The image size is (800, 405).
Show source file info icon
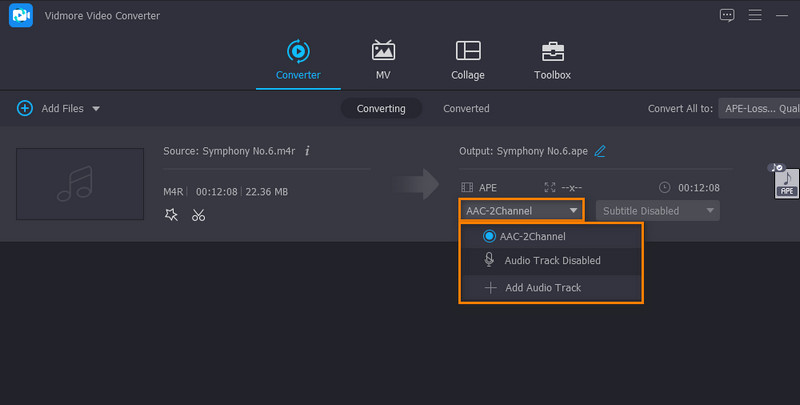tap(307, 151)
